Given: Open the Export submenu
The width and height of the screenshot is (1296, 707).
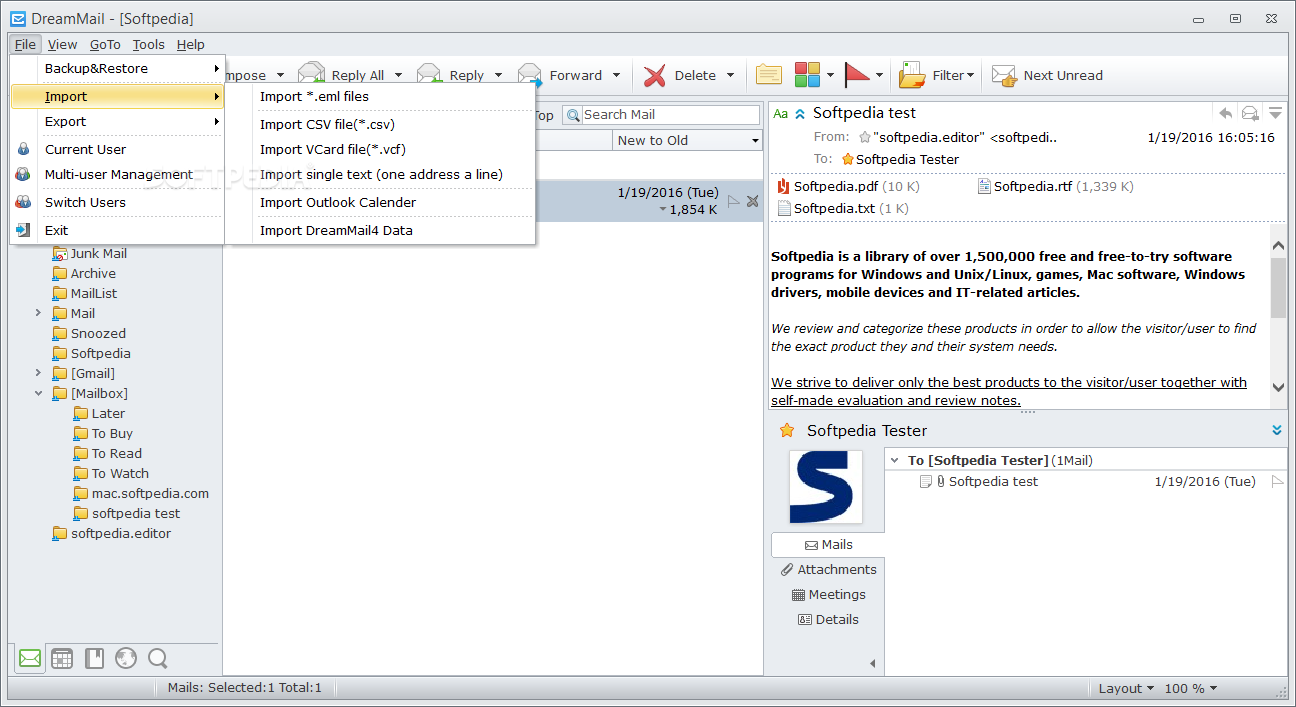Looking at the screenshot, I should click(117, 121).
